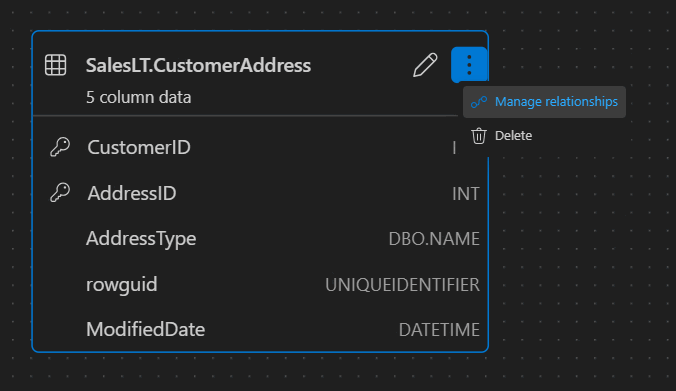676x391 pixels.
Task: Open the three-dot more options menu
Action: (x=469, y=65)
